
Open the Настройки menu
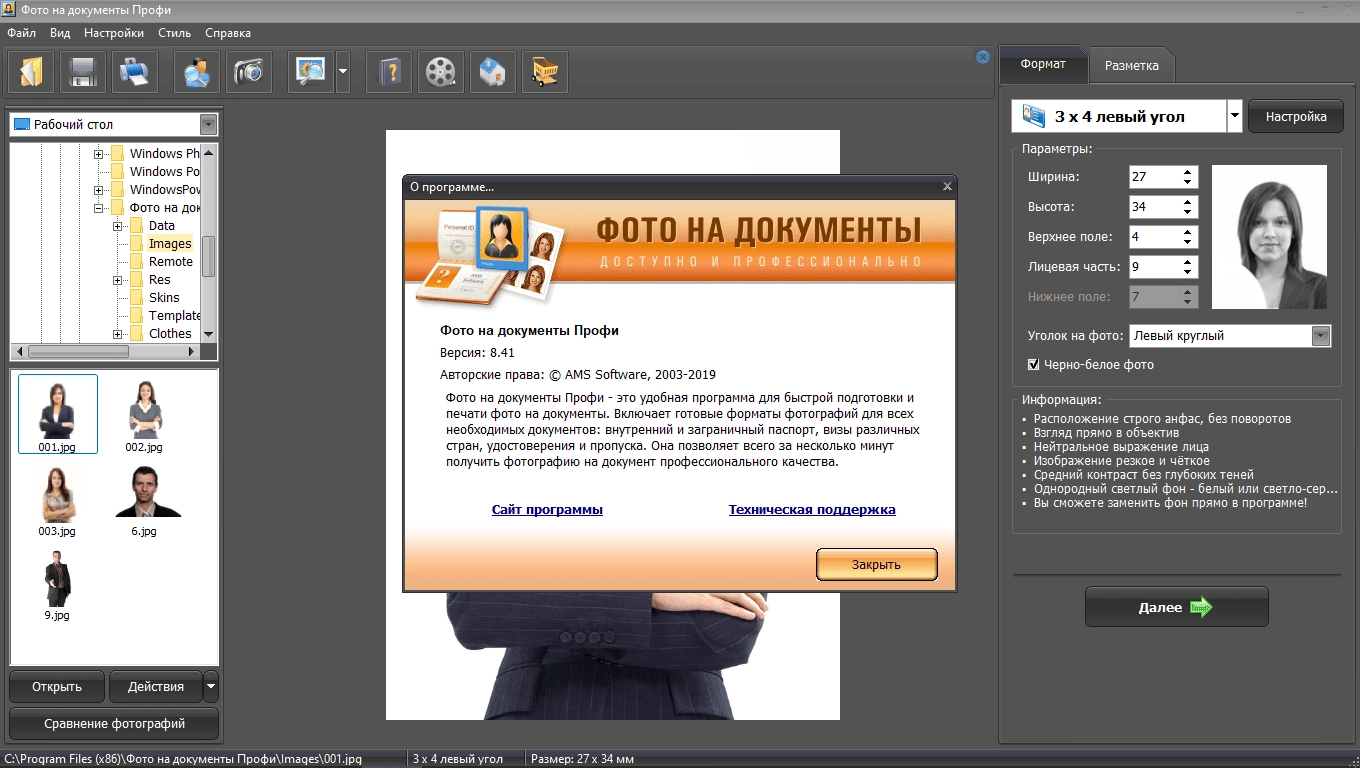(114, 33)
